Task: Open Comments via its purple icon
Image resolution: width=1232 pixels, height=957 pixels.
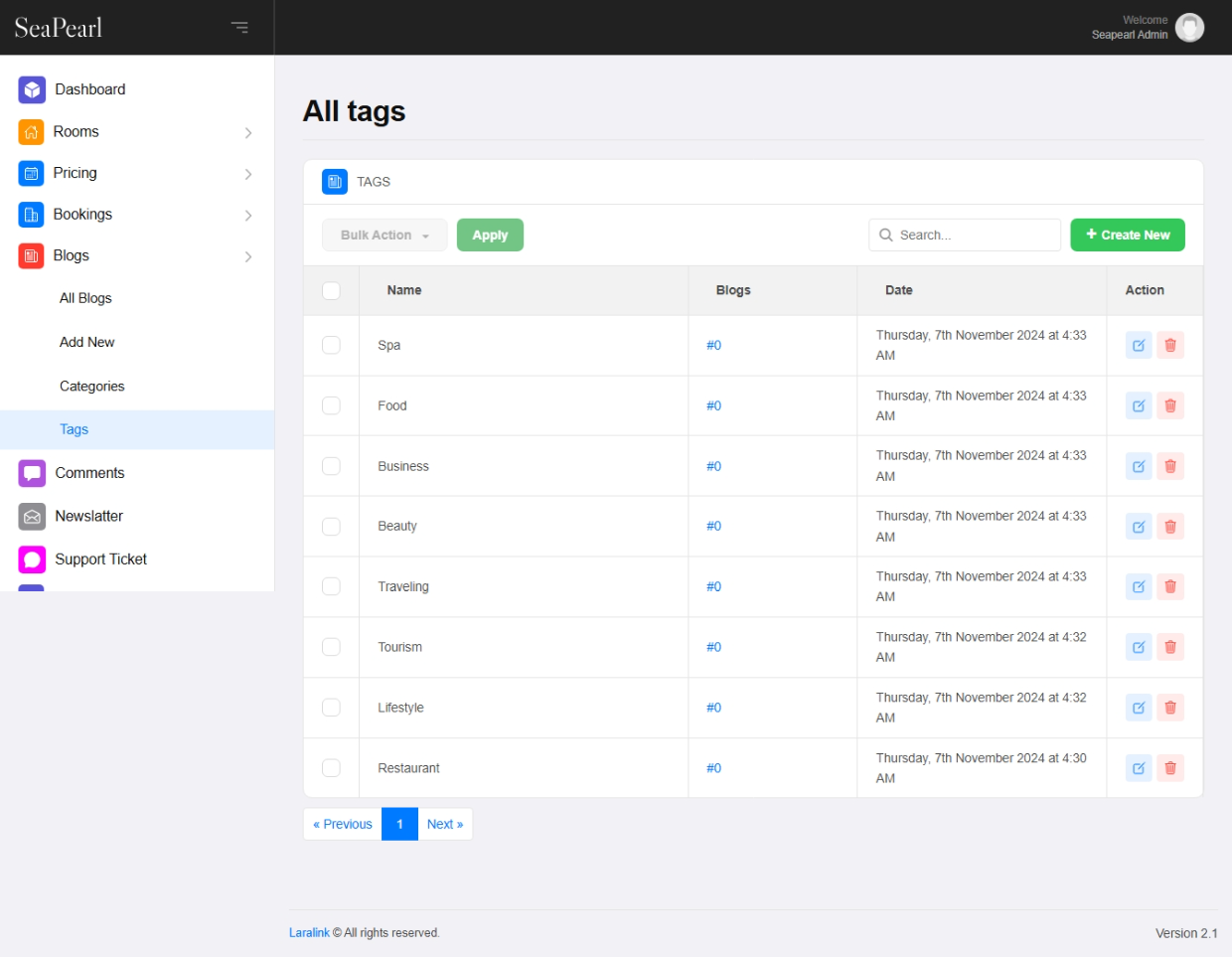Action: [x=32, y=473]
